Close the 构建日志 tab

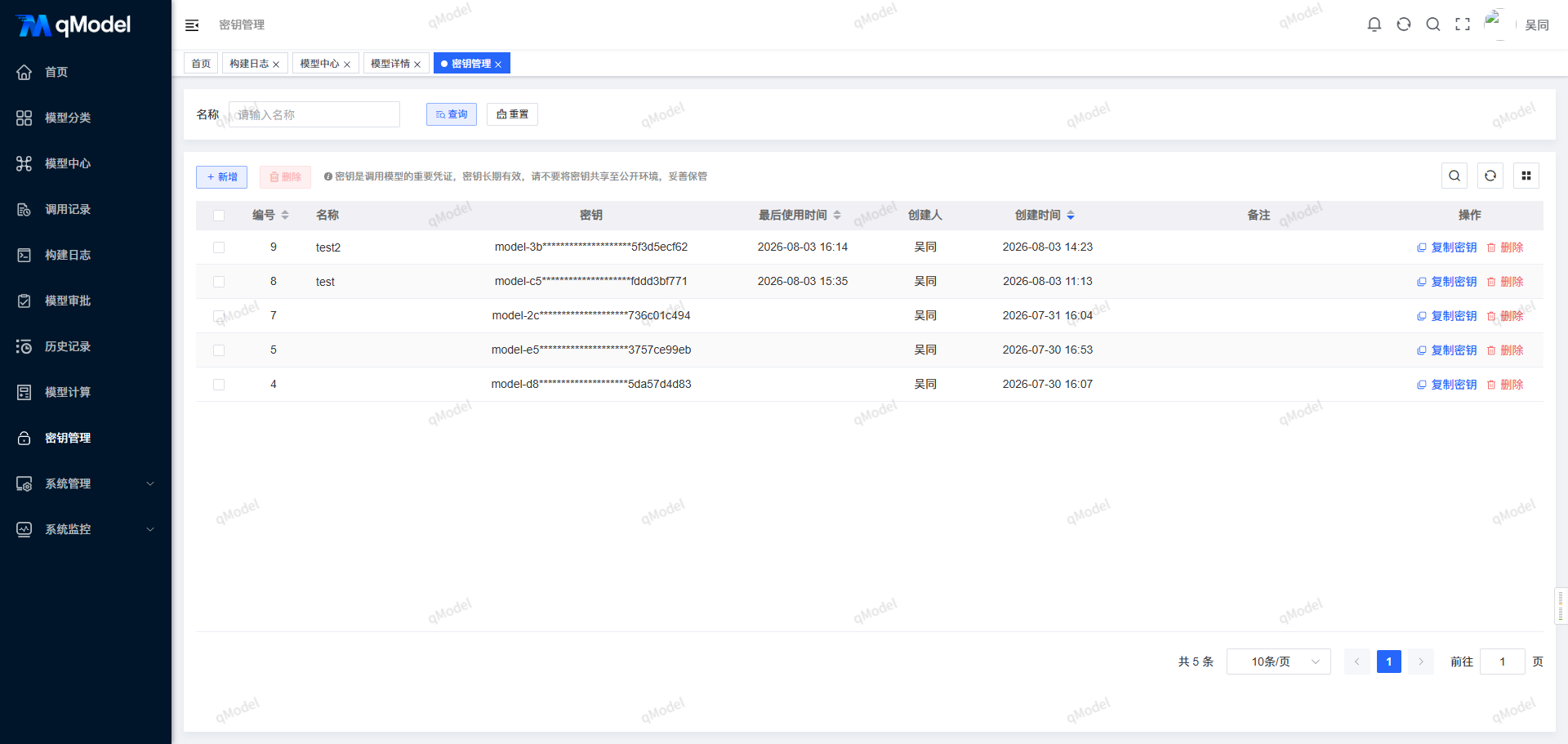(x=276, y=65)
